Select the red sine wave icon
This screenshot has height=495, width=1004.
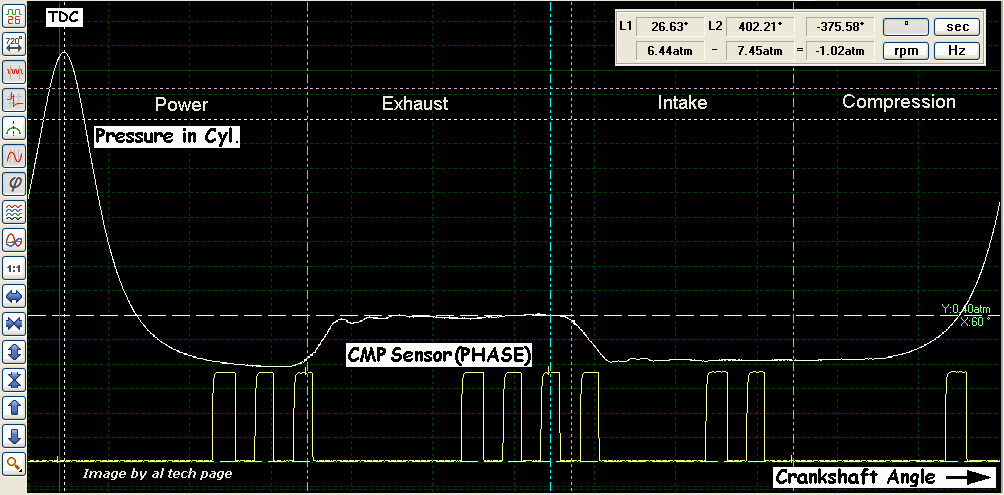coord(14,156)
